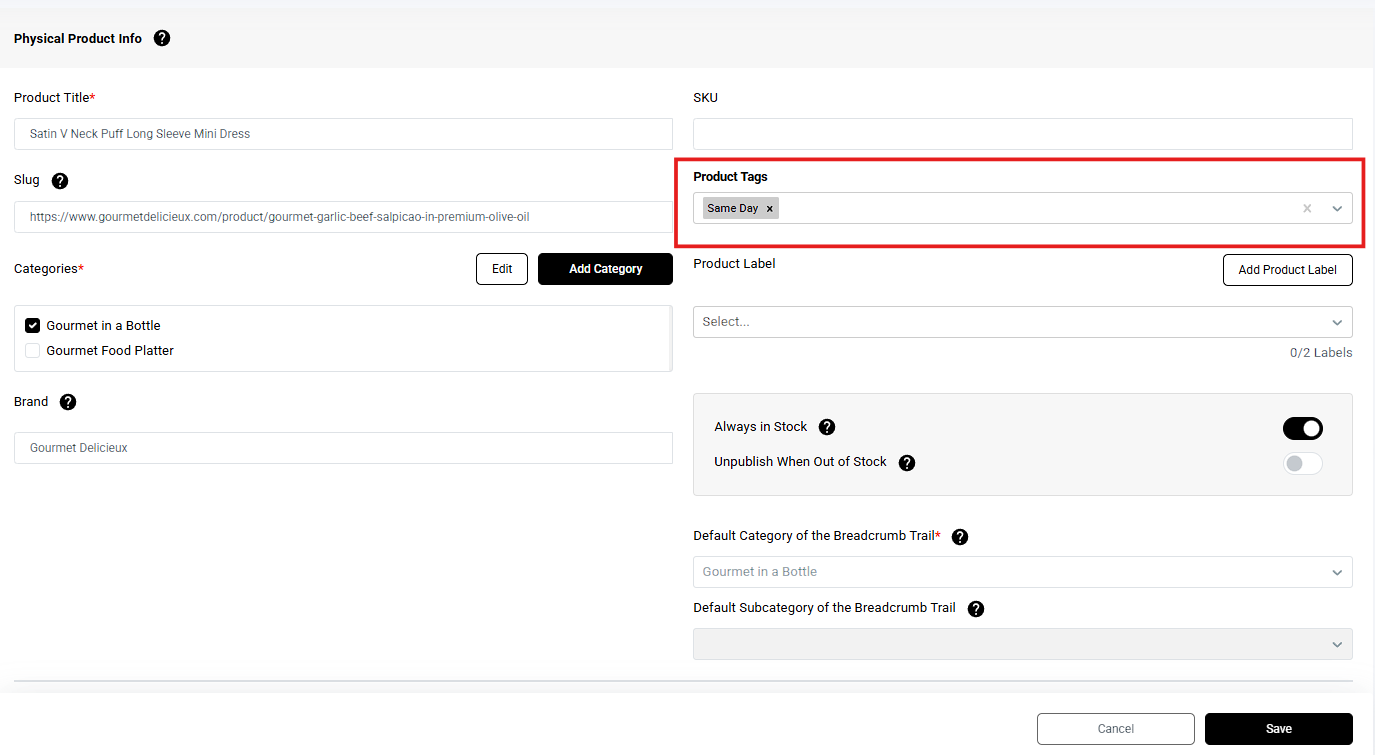Click help icon next to Always in Stock
This screenshot has height=755, width=1375.
point(827,427)
